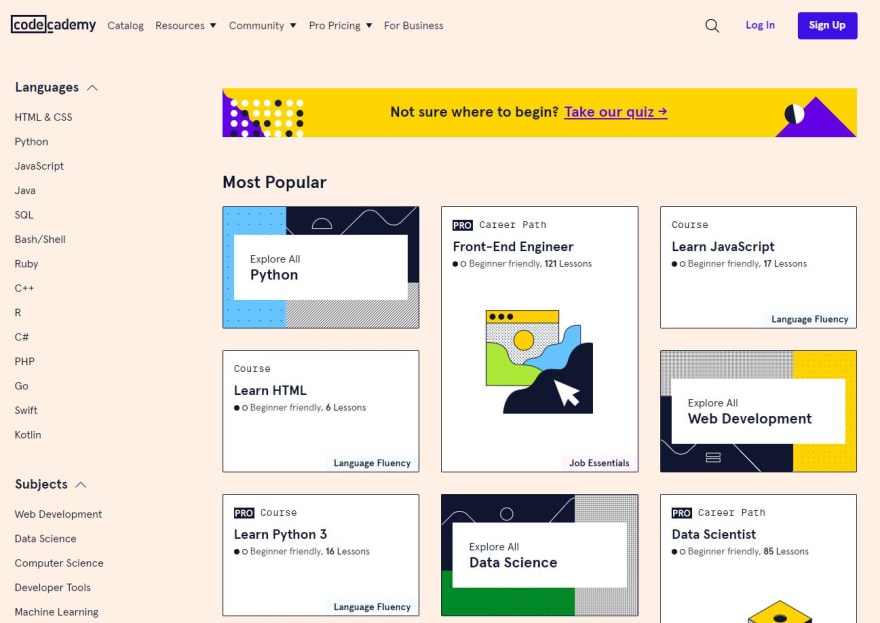Open the Learn HTML course card
This screenshot has height=623, width=880.
[x=320, y=411]
